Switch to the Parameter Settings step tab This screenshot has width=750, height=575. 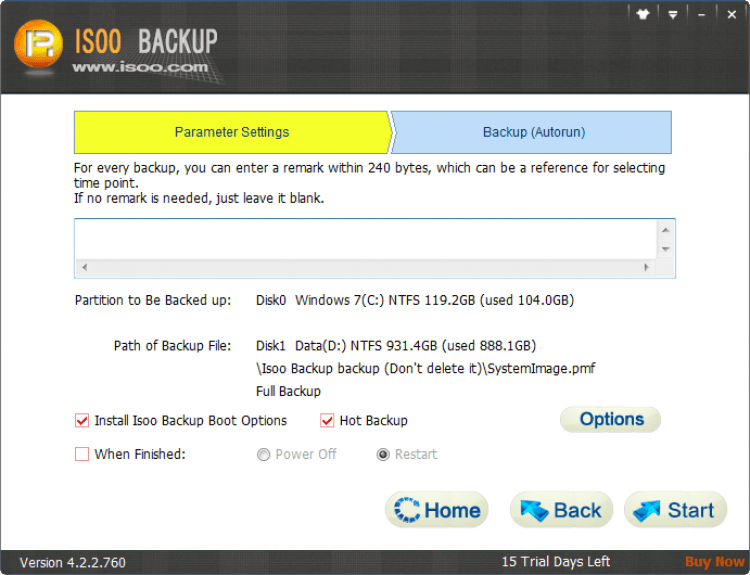coord(231,132)
